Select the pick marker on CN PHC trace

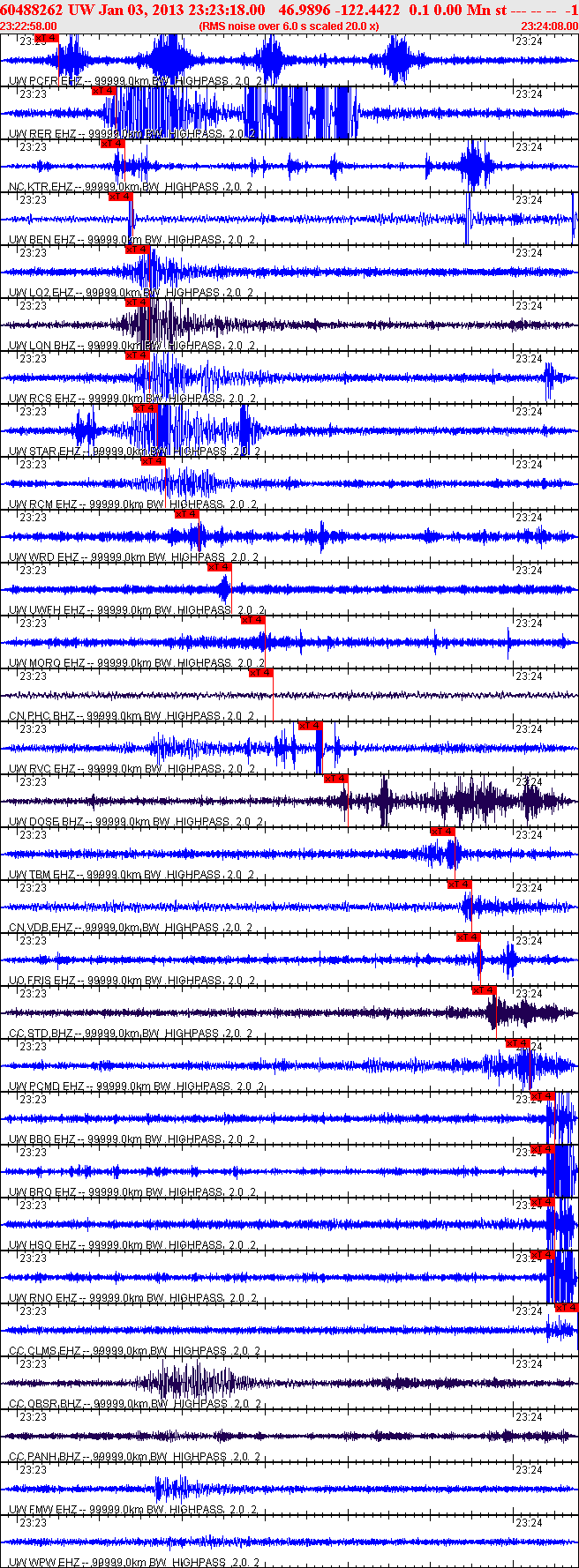click(261, 673)
